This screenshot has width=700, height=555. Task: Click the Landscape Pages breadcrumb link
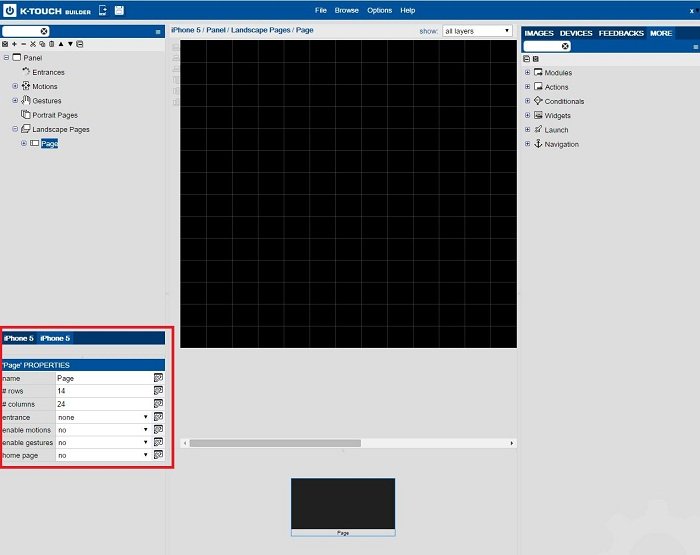tap(261, 30)
